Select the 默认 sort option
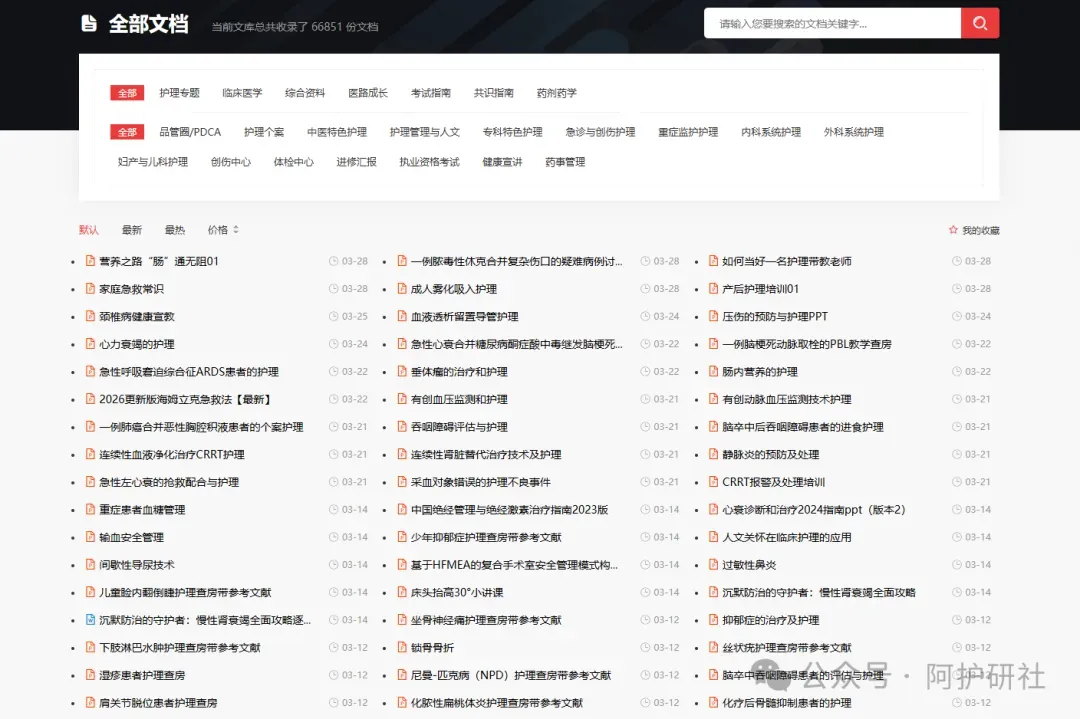This screenshot has height=719, width=1080. coord(89,229)
